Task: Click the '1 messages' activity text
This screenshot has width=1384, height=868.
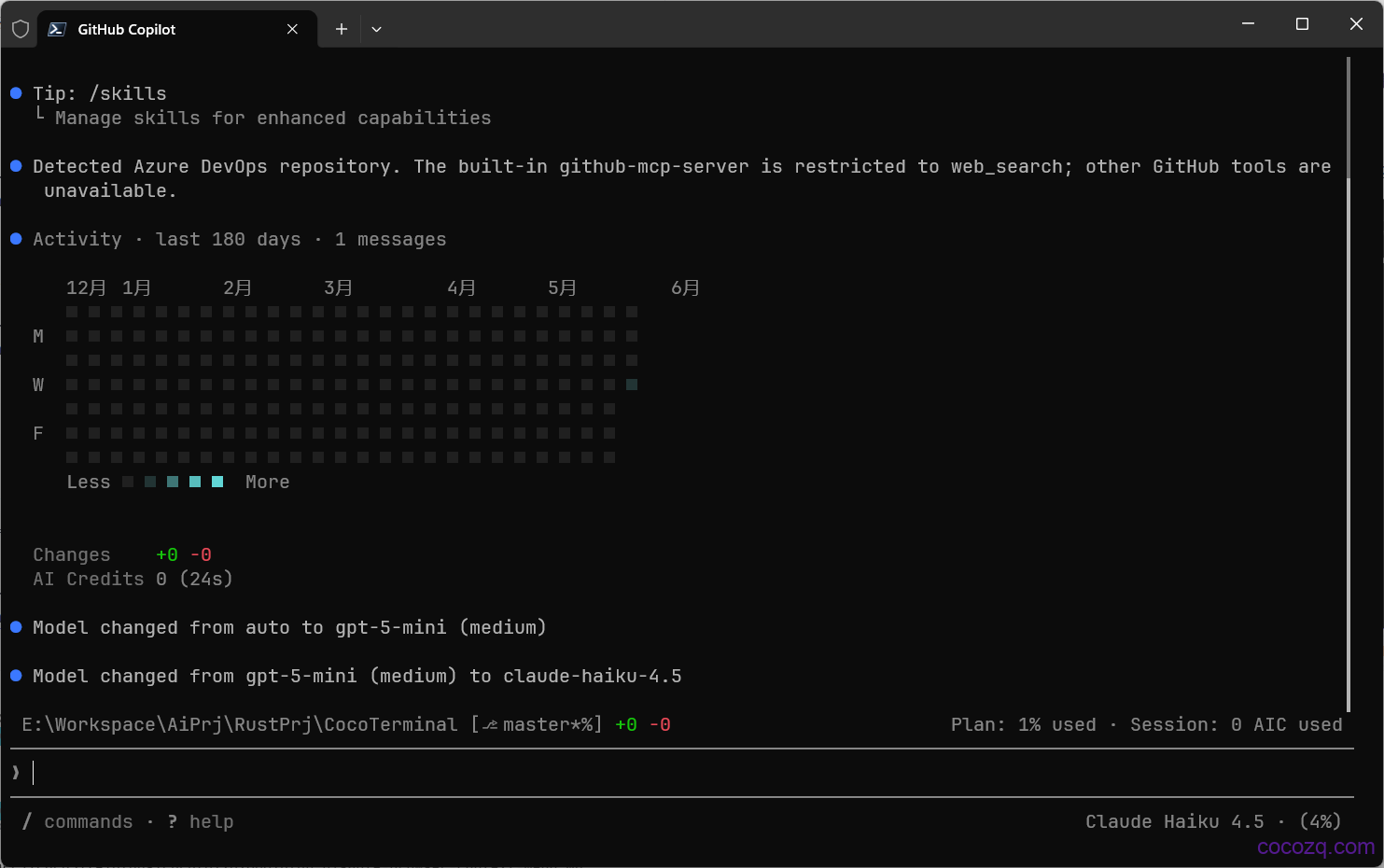Action: pyautogui.click(x=391, y=239)
